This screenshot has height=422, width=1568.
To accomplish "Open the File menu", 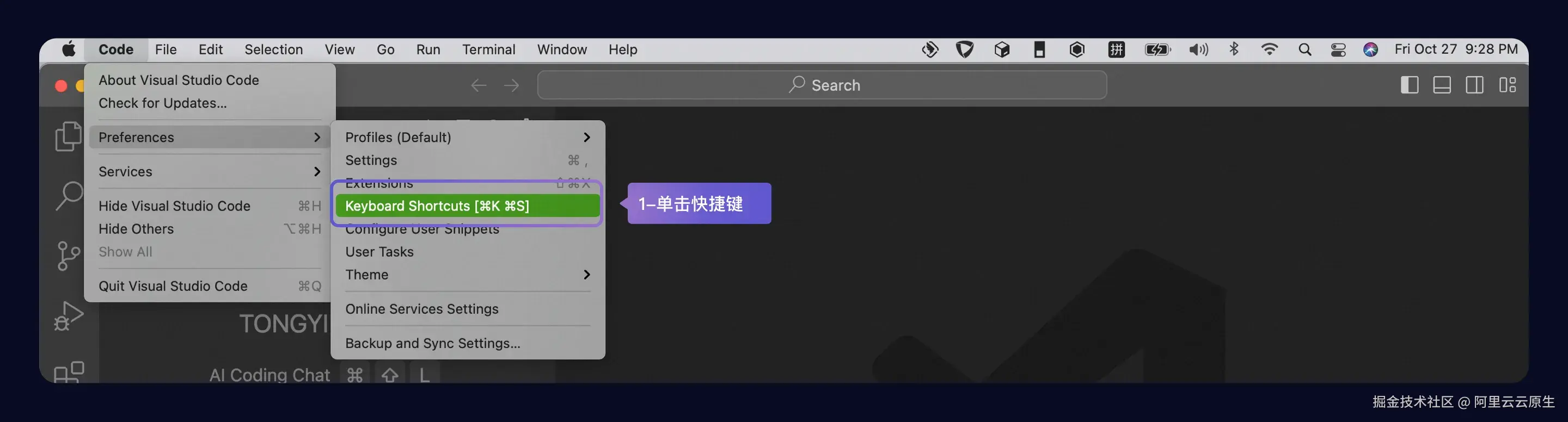I will coord(166,49).
